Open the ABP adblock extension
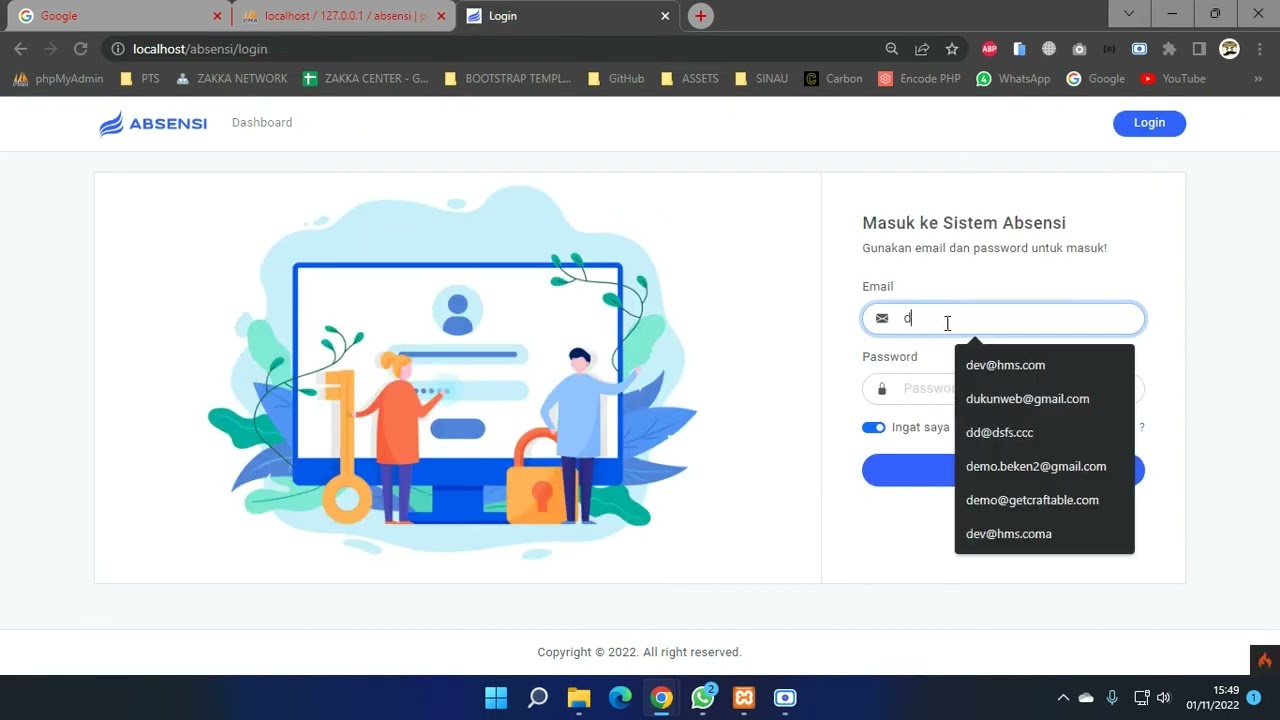This screenshot has width=1280, height=720. tap(989, 49)
